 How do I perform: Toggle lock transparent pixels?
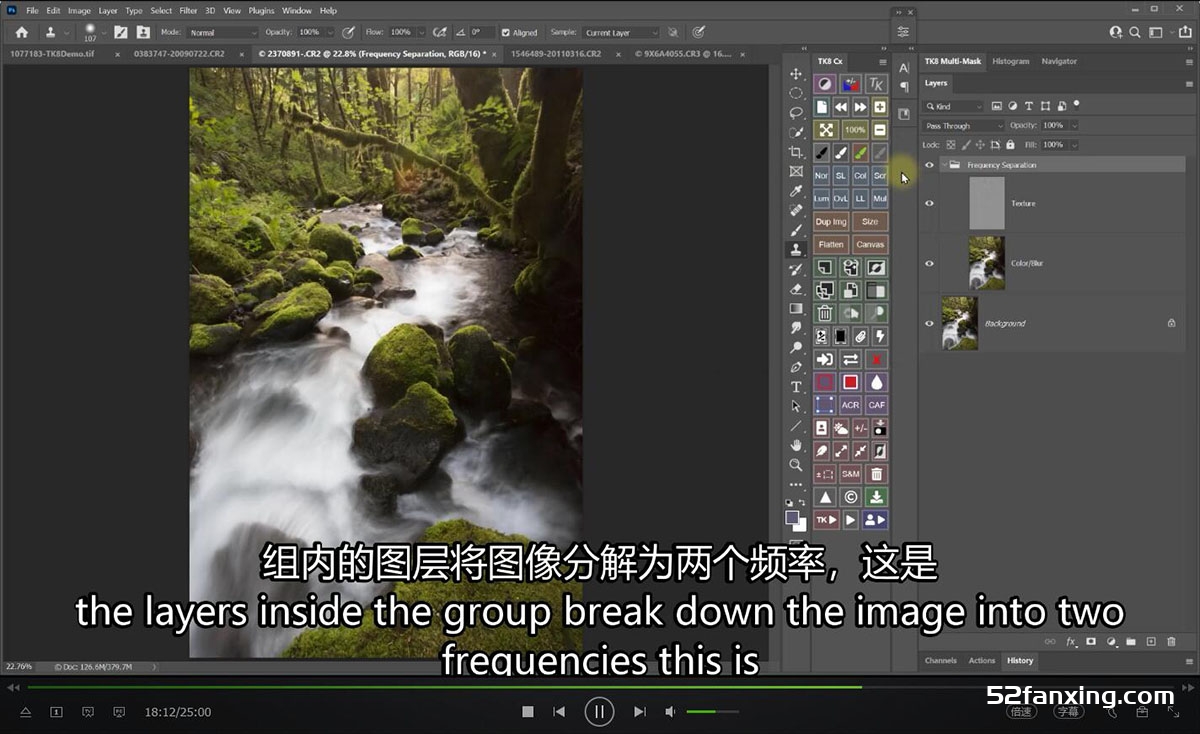coord(950,145)
